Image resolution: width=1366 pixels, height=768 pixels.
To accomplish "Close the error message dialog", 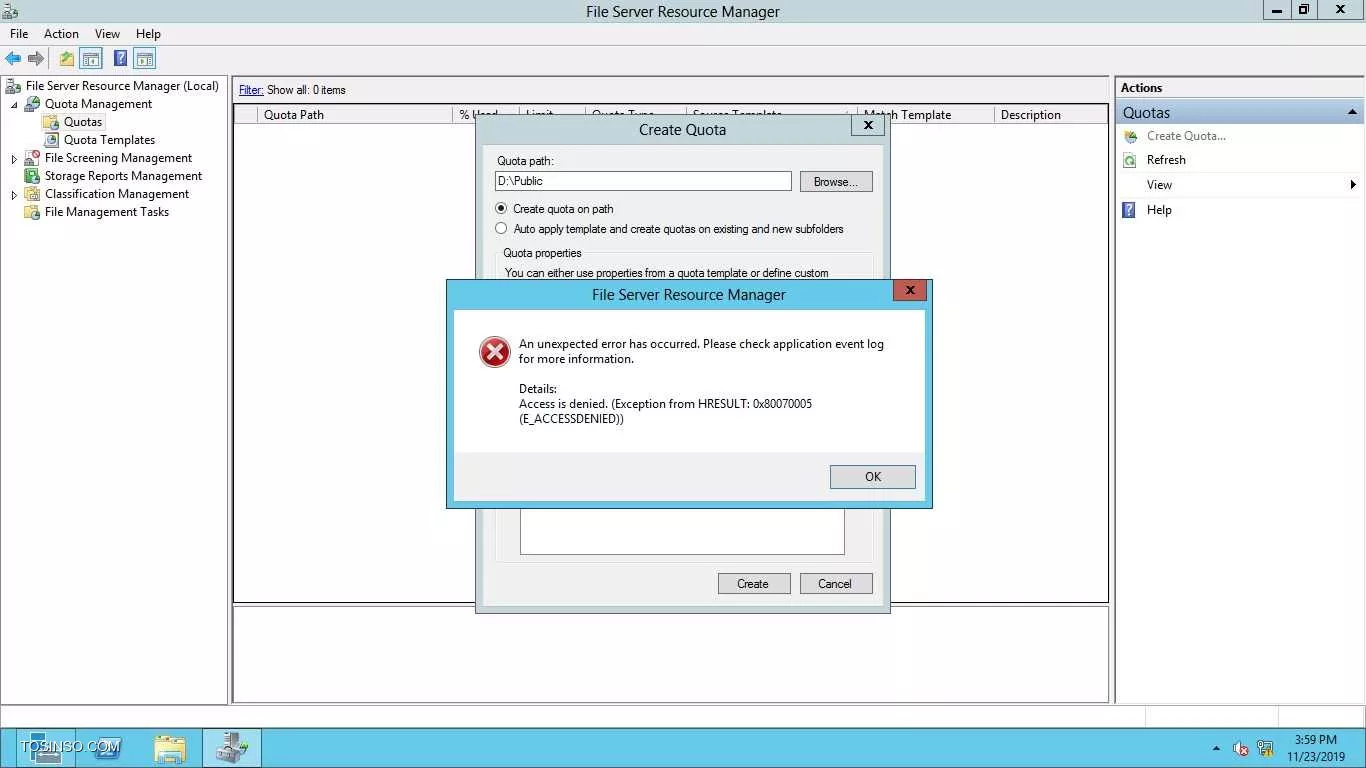I will click(x=910, y=290).
